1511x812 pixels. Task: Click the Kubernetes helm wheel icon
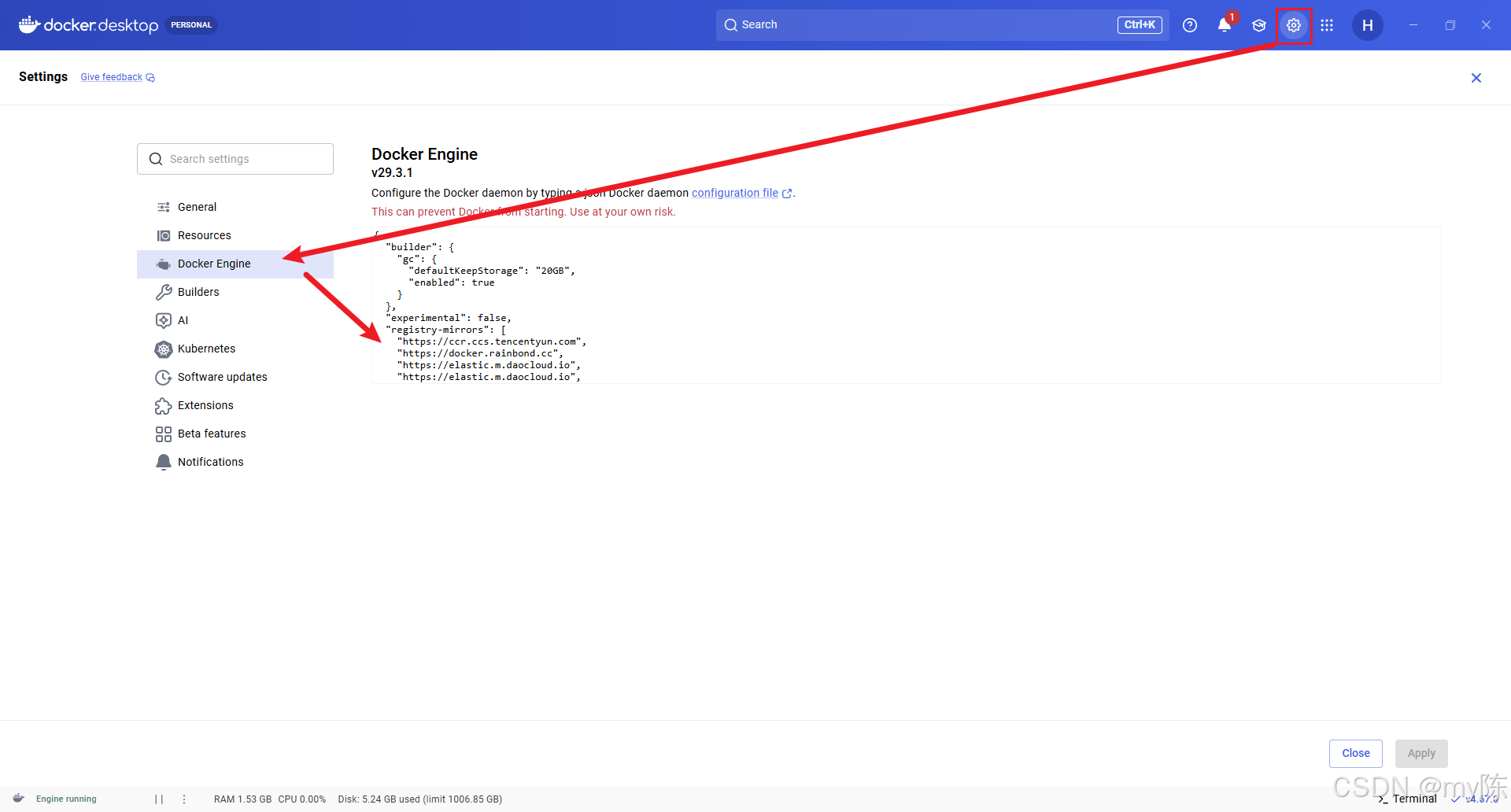click(164, 349)
